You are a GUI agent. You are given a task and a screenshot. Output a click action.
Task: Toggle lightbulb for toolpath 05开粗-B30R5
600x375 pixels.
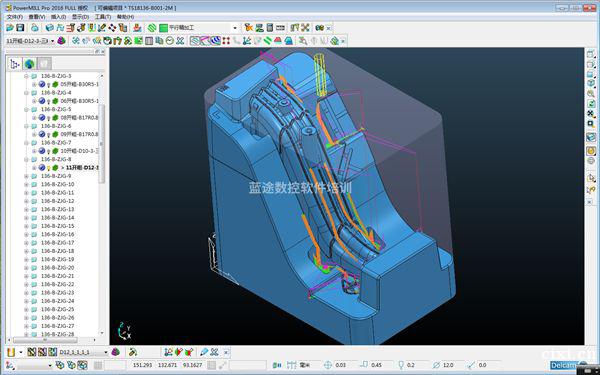click(x=49, y=85)
